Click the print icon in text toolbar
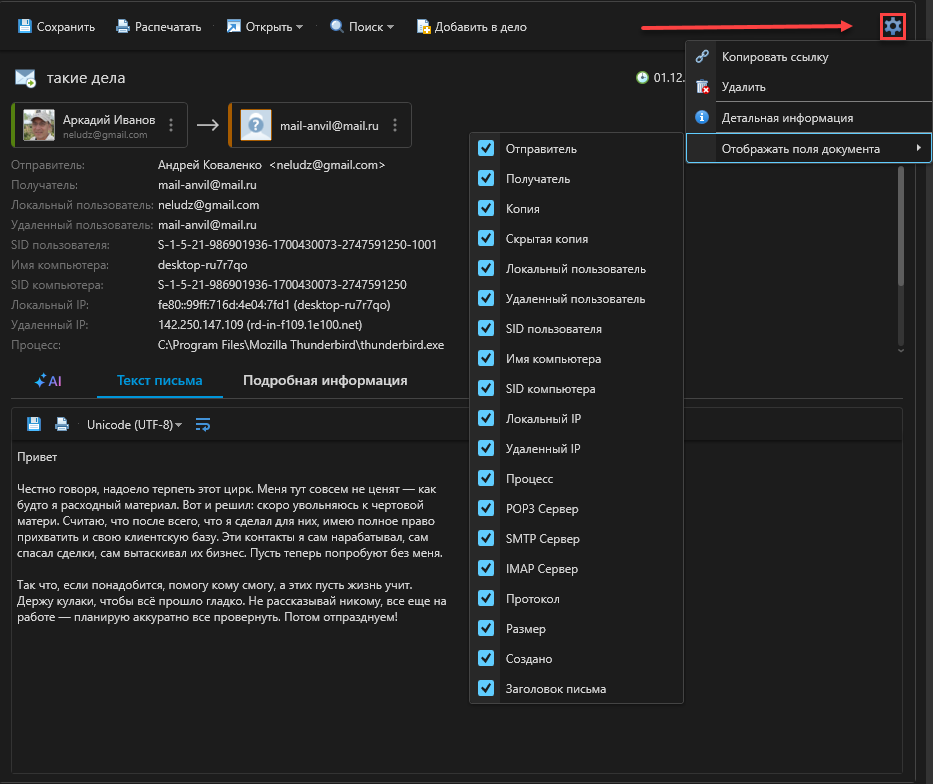 tap(62, 424)
